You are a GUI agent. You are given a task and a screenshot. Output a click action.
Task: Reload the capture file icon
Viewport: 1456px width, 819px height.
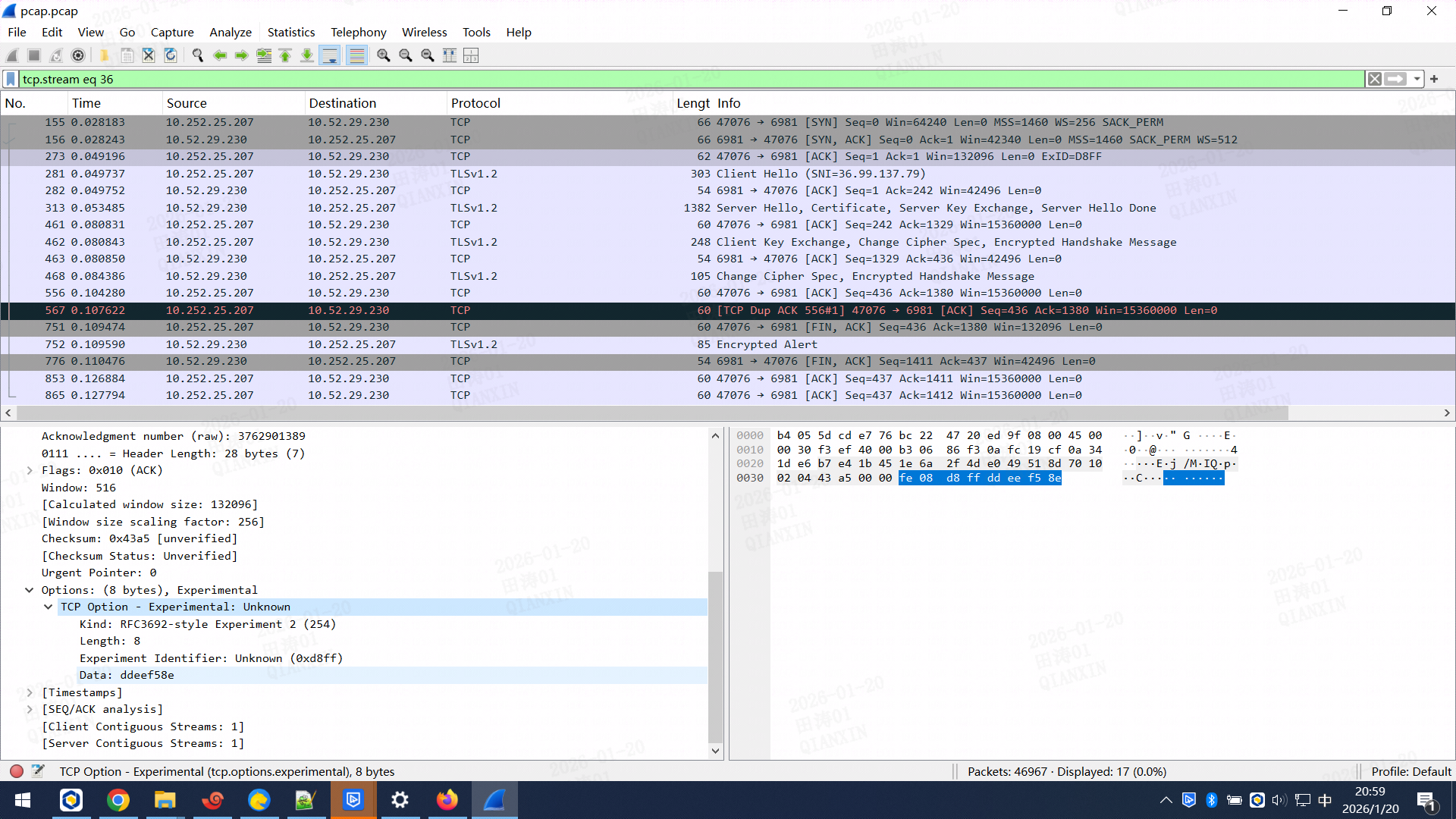(x=171, y=55)
